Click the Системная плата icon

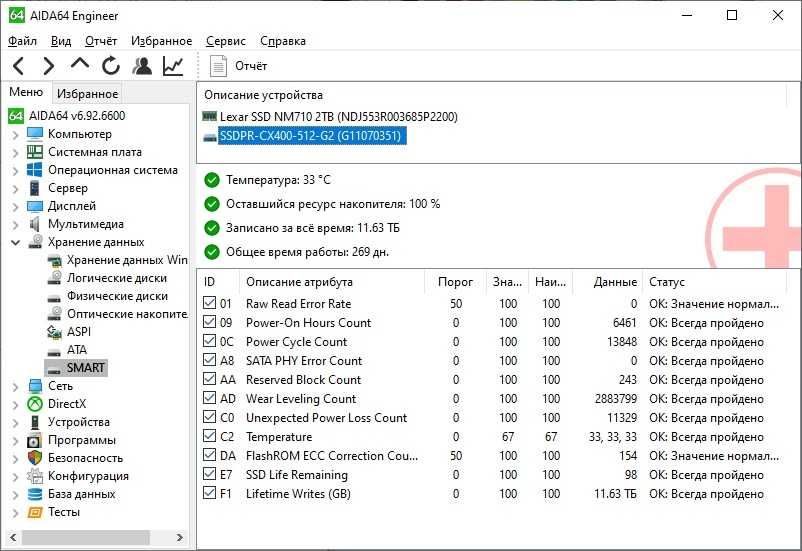[35, 152]
